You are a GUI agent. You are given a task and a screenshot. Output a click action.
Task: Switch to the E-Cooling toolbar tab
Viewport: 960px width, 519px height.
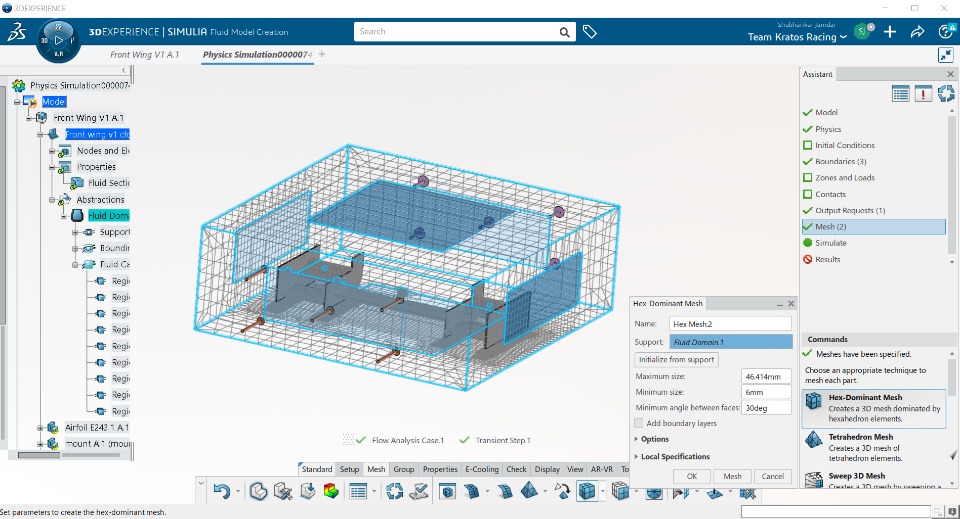(482, 469)
